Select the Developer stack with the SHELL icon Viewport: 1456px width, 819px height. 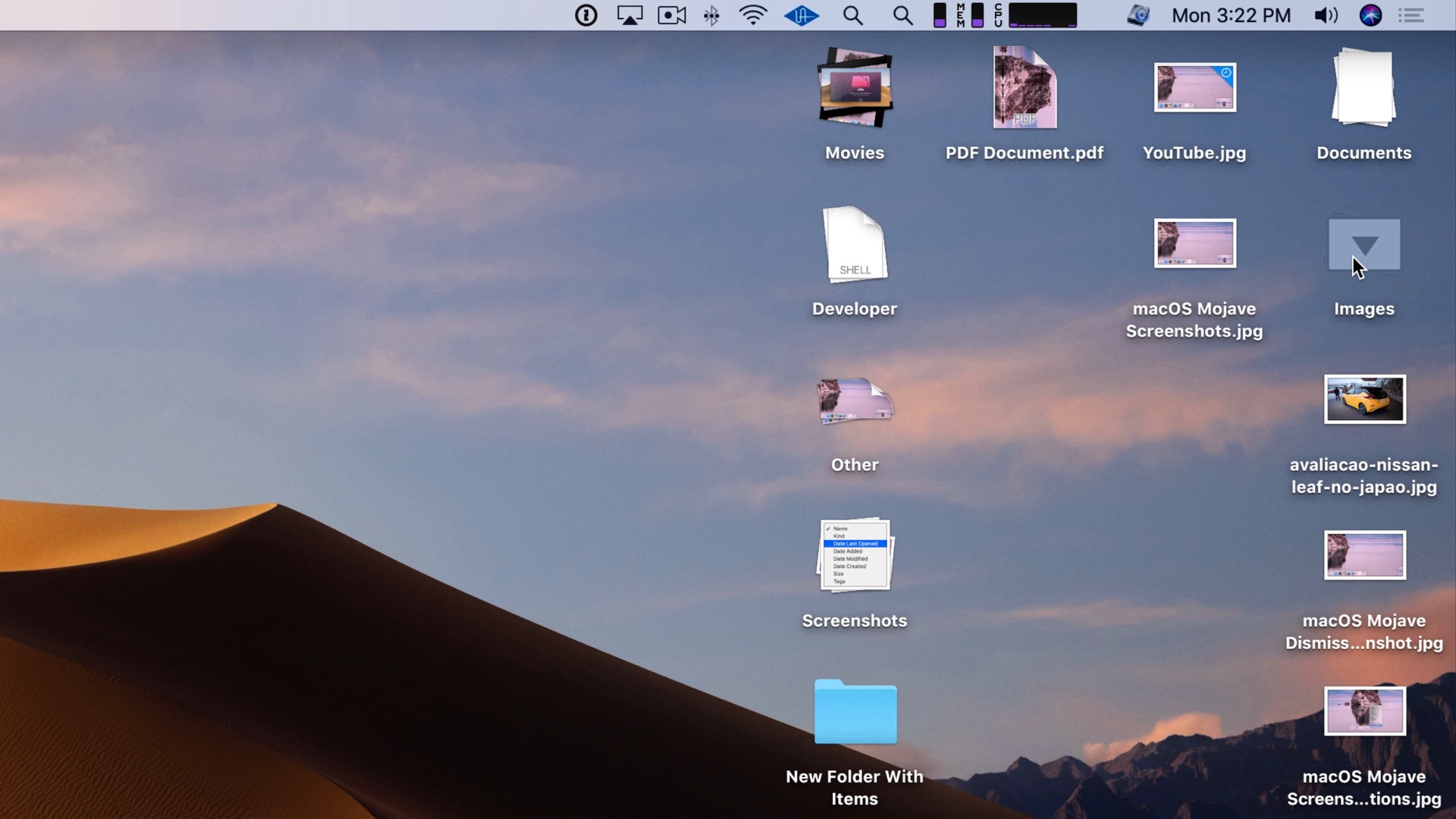855,245
